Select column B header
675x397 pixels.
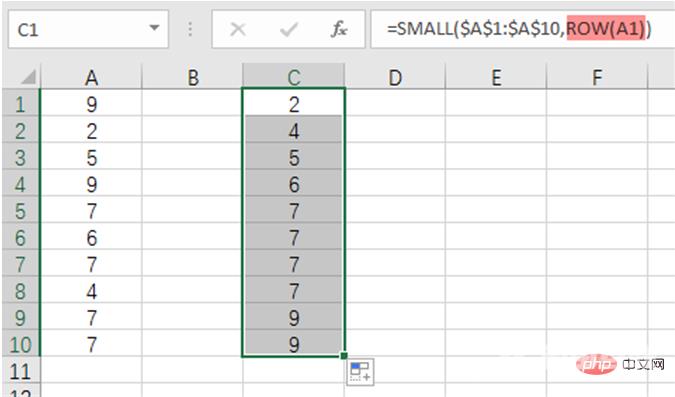[192, 77]
